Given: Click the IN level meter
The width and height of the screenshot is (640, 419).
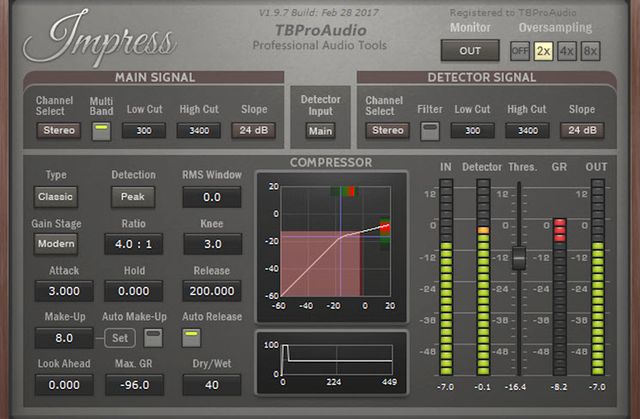Looking at the screenshot, I should (446, 277).
